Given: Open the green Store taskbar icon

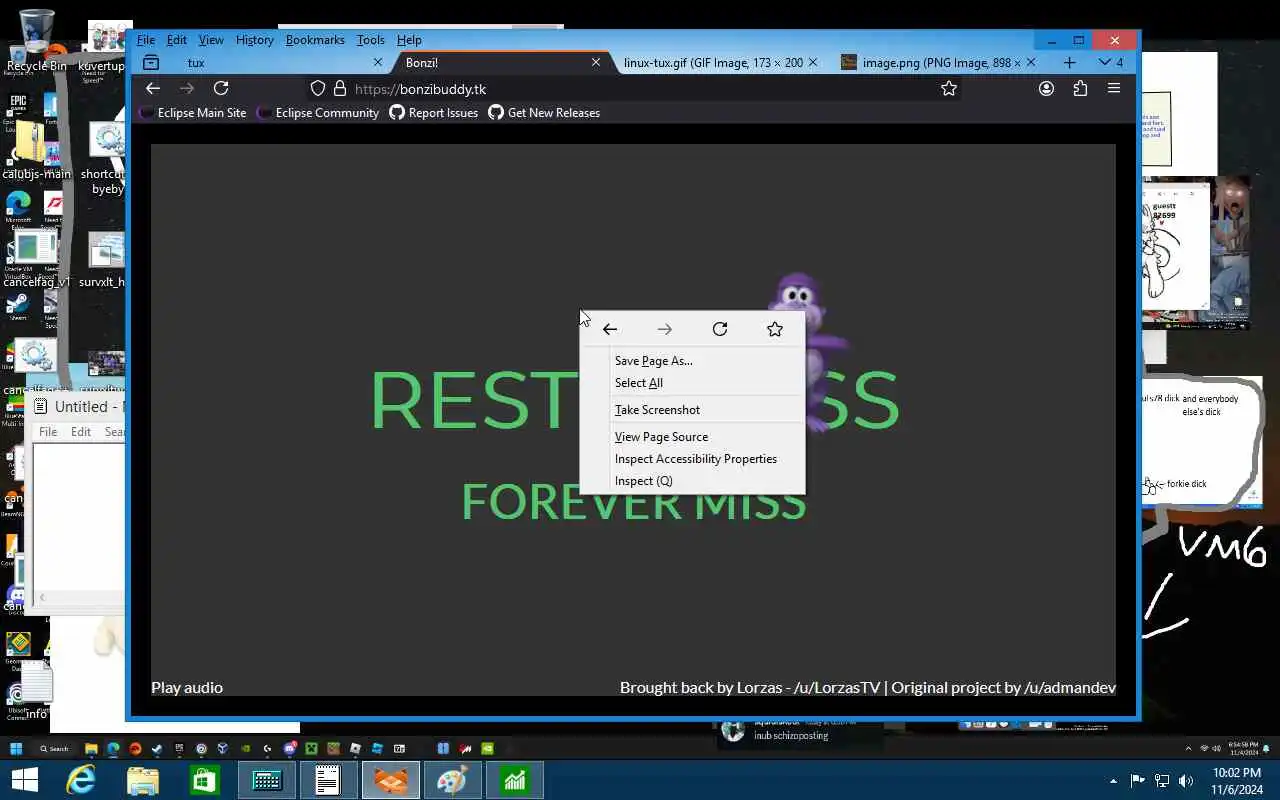Looking at the screenshot, I should click(x=205, y=780).
